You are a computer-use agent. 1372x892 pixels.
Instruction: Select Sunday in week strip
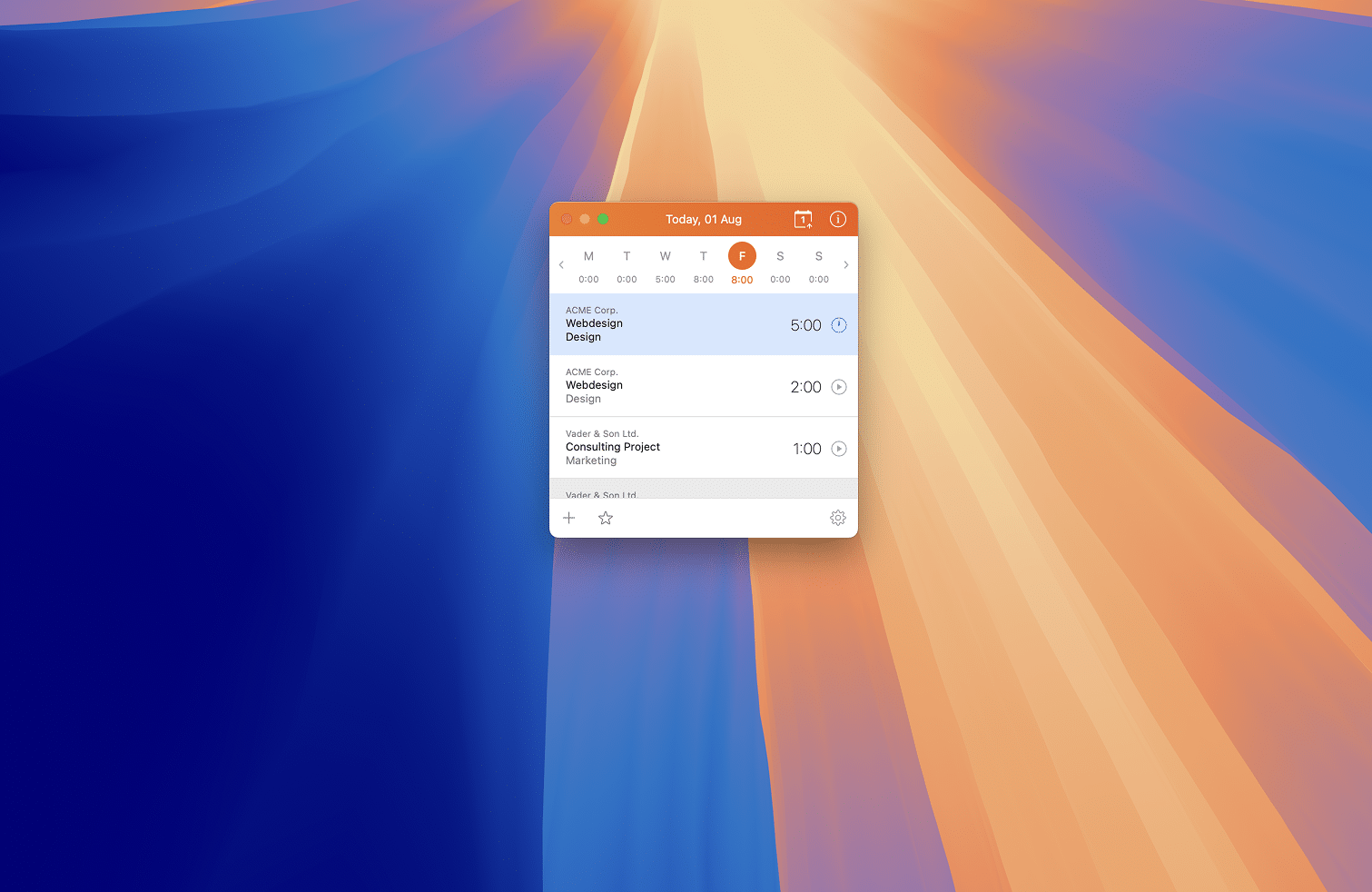coord(819,256)
